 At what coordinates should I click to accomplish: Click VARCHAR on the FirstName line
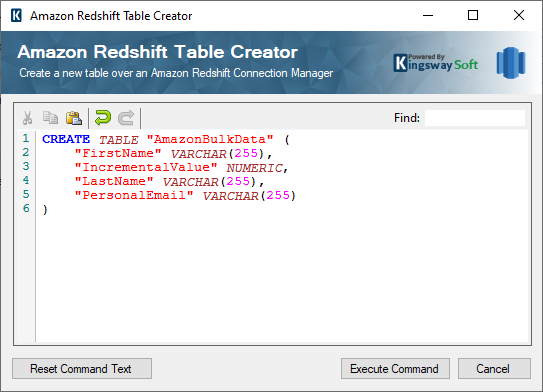198,154
